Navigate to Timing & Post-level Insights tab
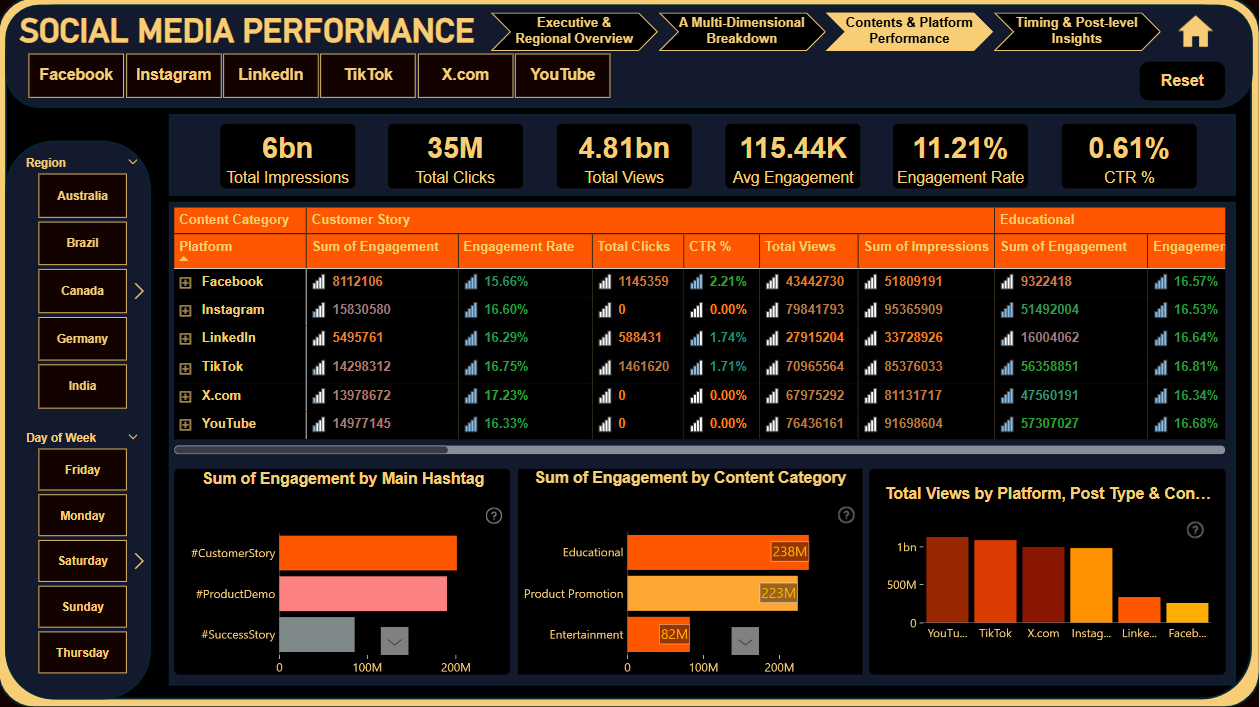Screen dimensions: 1260x707 coord(1076,31)
